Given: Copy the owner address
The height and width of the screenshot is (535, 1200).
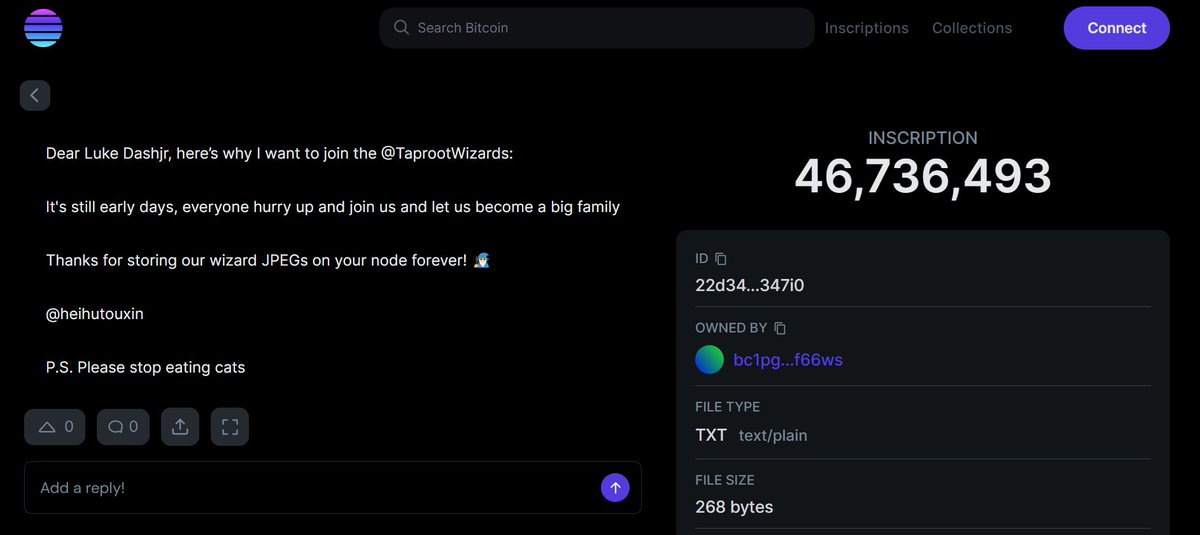Looking at the screenshot, I should click(x=781, y=328).
